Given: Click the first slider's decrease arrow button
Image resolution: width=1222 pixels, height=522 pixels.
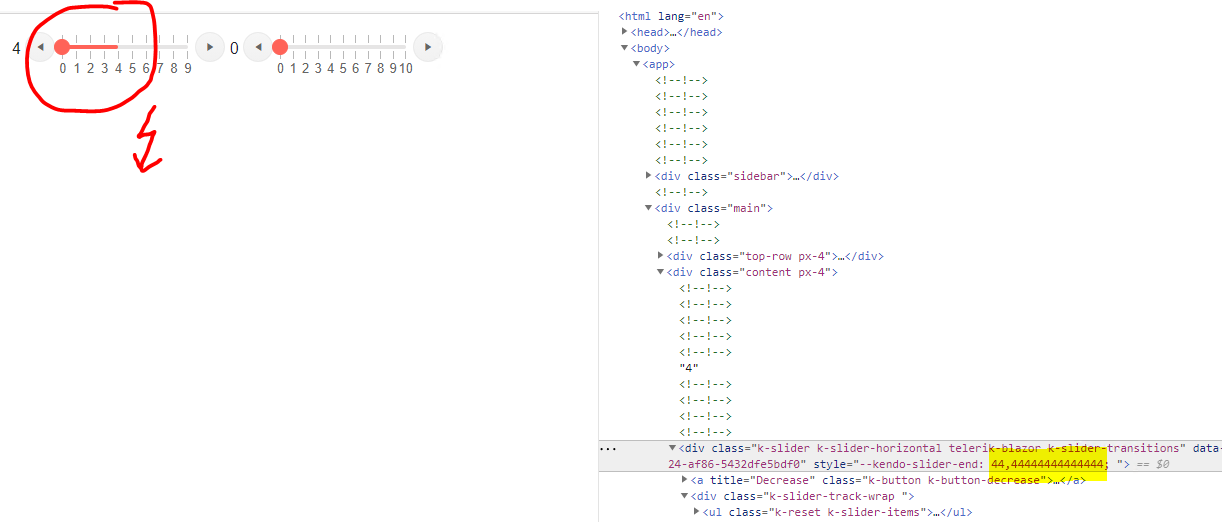Looking at the screenshot, I should [x=41, y=47].
